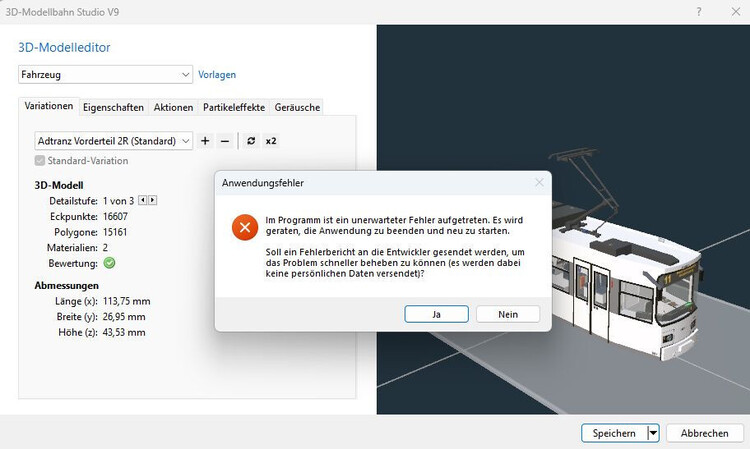Open the Aktionen tab

173,107
